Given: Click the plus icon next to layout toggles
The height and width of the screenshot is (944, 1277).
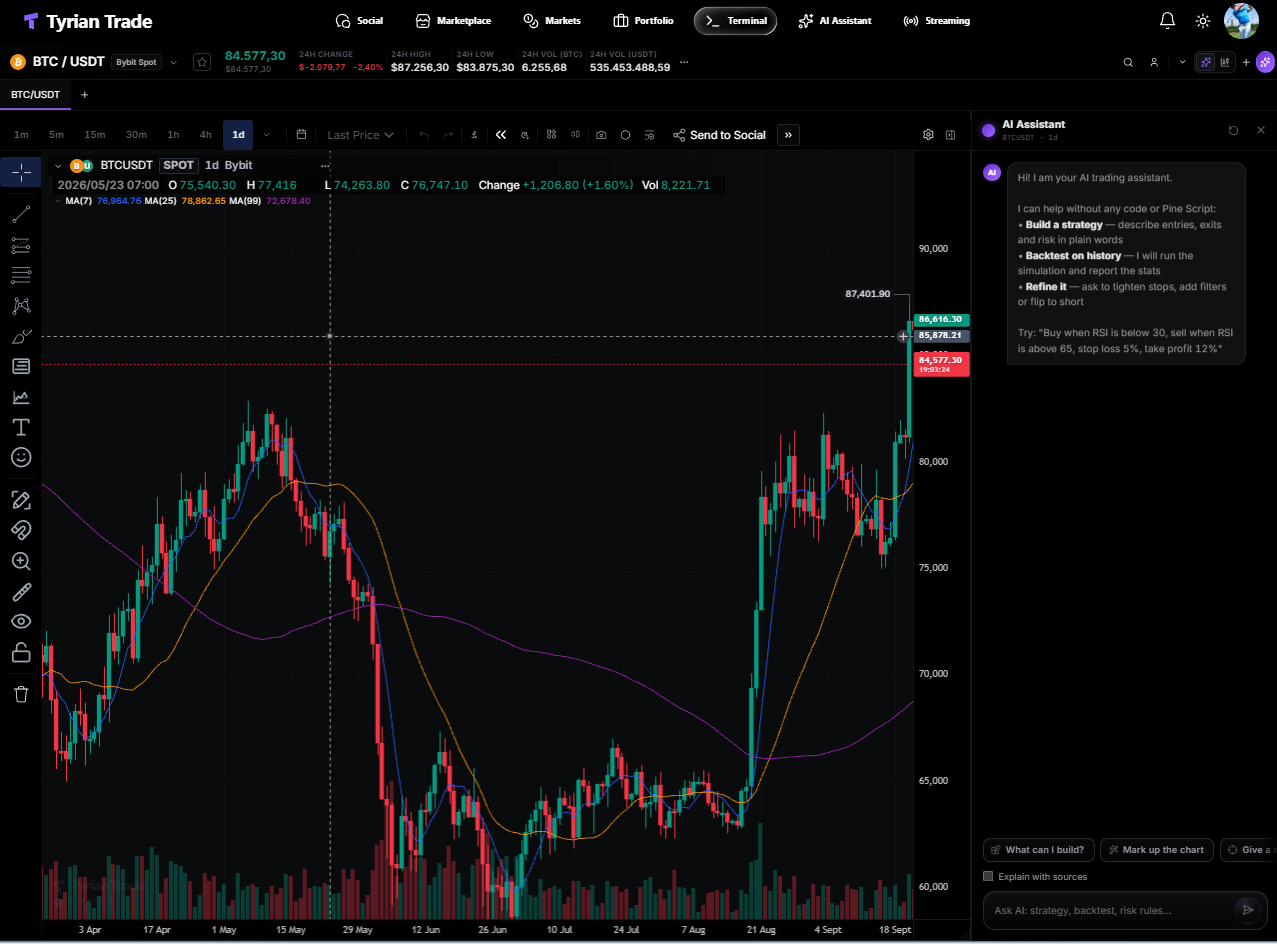Looking at the screenshot, I should point(1246,62).
